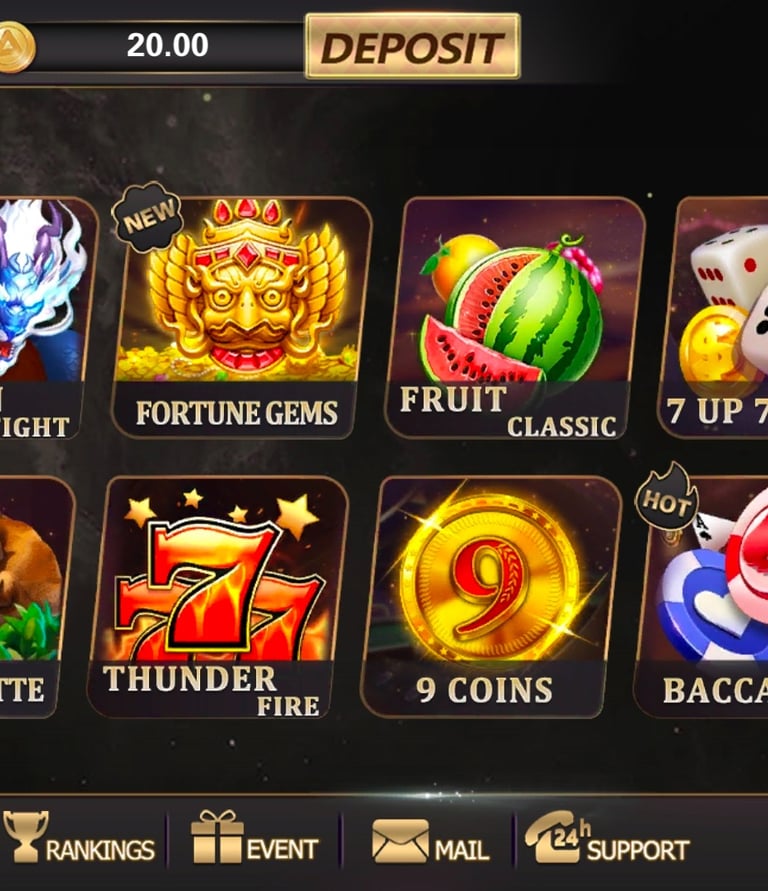Open the blue dragon fight game
The image size is (768, 891).
(x=44, y=317)
